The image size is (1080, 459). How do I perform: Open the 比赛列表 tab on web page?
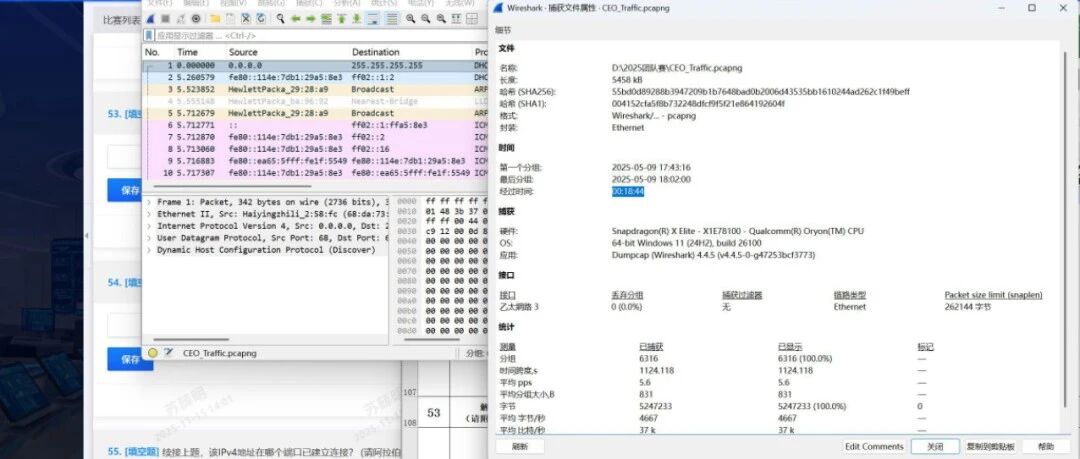(121, 21)
